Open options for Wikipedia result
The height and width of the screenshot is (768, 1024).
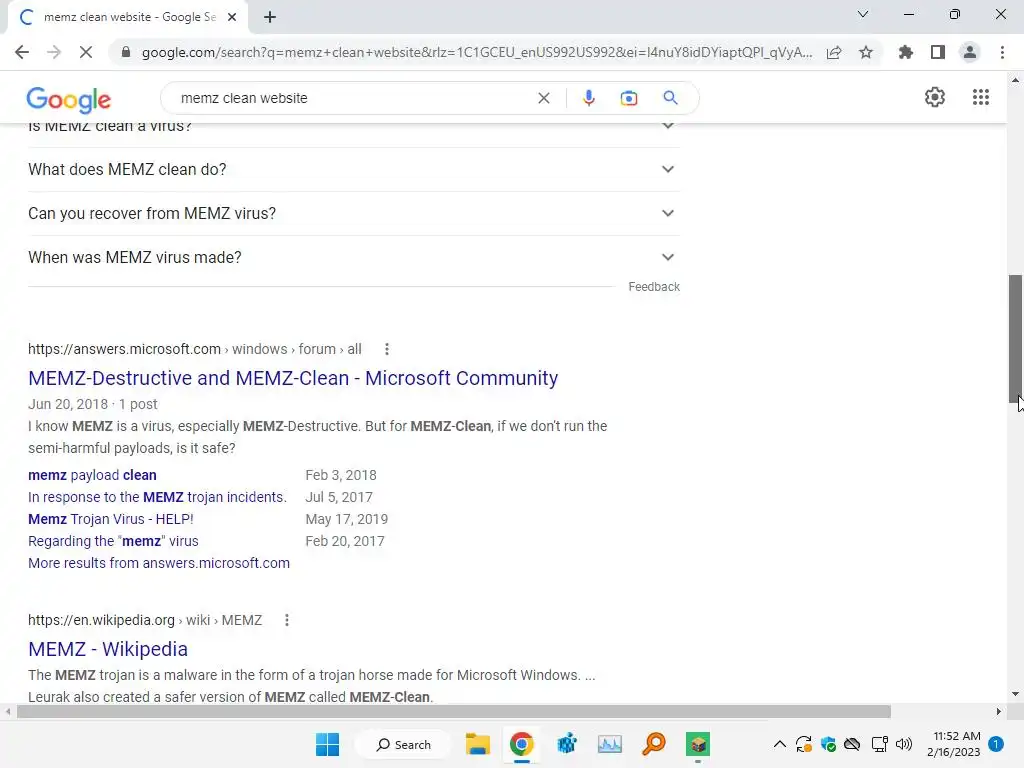287,620
